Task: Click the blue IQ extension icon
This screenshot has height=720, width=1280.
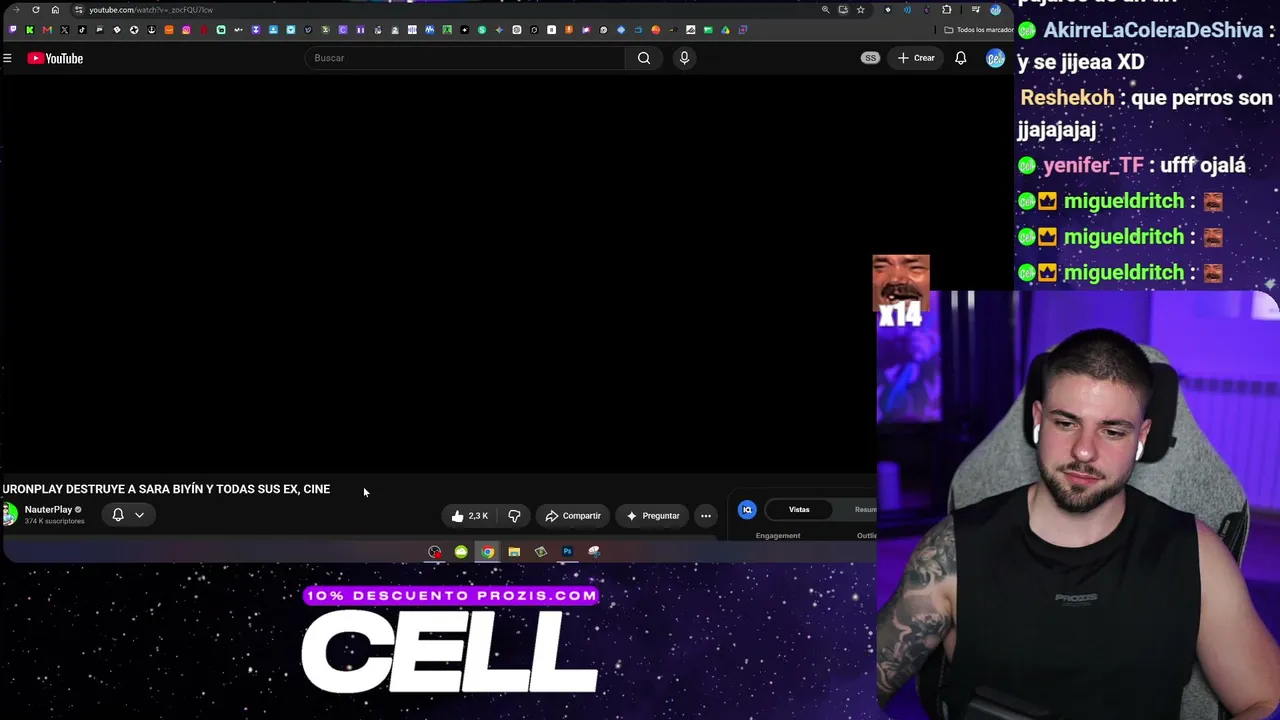Action: coord(747,510)
